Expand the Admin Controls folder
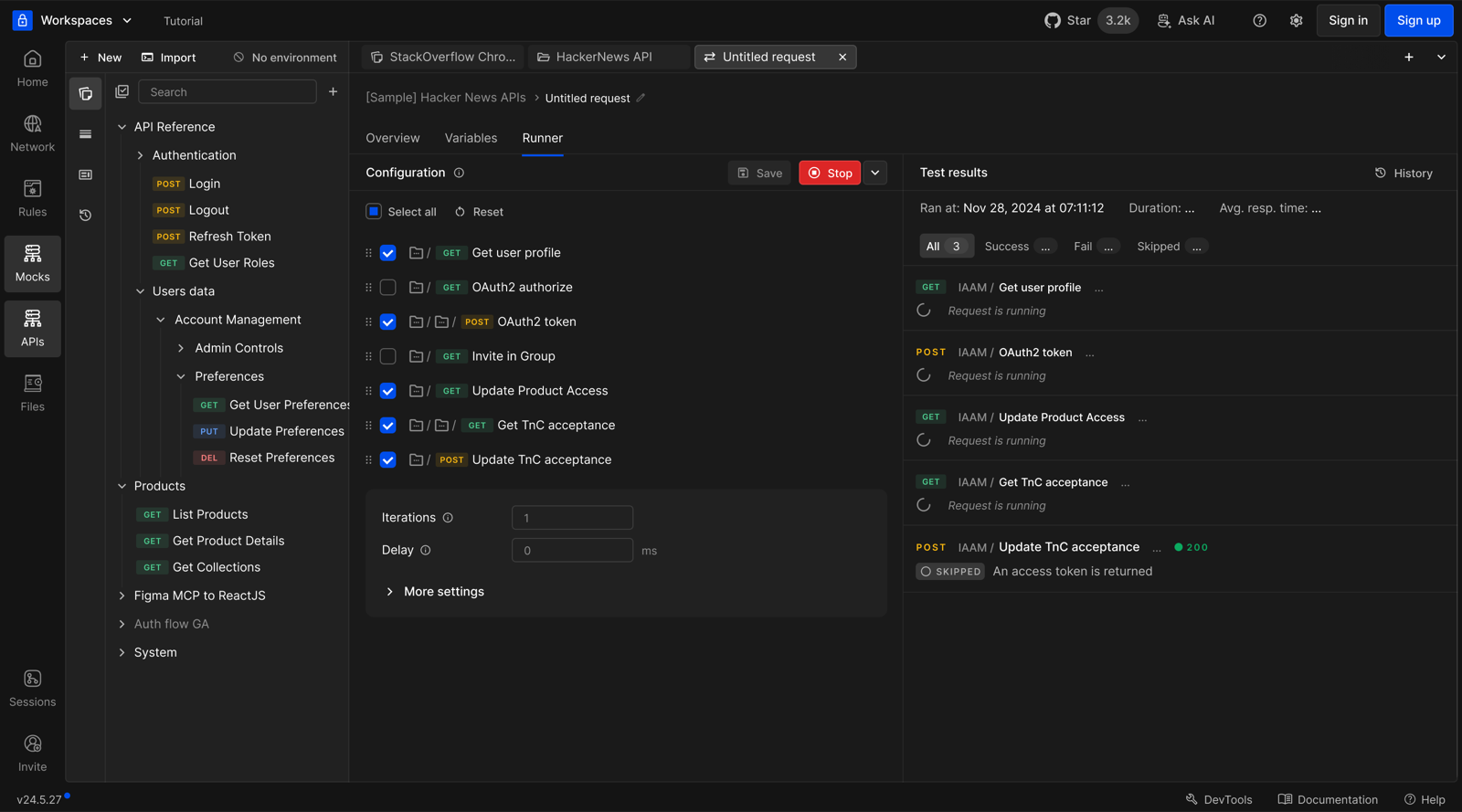Screen dimensions: 1462x812 pyautogui.click(x=181, y=348)
